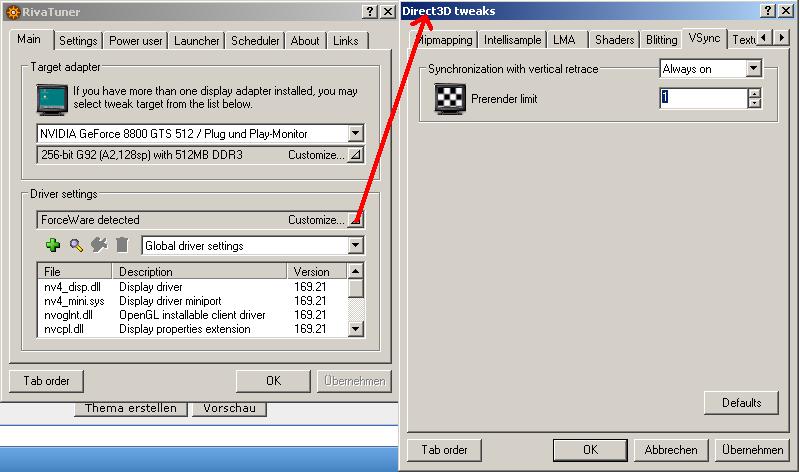This screenshot has height=472, width=800.
Task: Click Tab order in RivaTuner window
Action: [46, 381]
